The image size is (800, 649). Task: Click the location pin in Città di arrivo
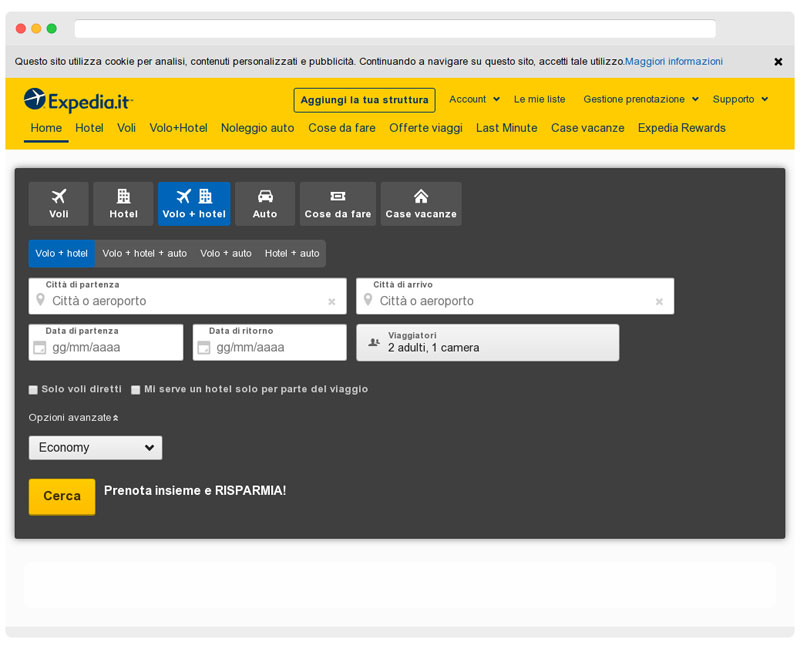[368, 299]
